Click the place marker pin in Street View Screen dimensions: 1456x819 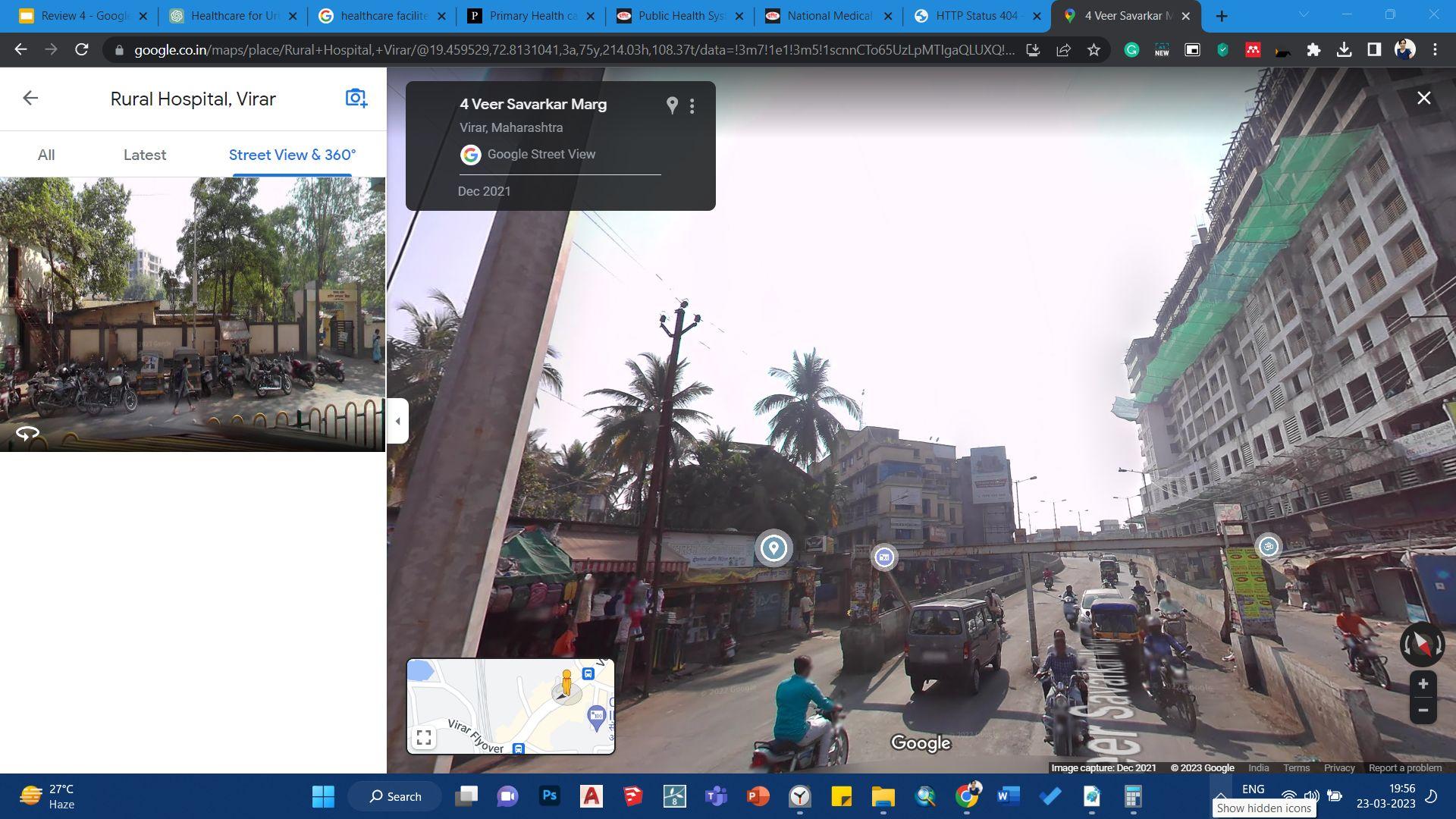[x=773, y=548]
